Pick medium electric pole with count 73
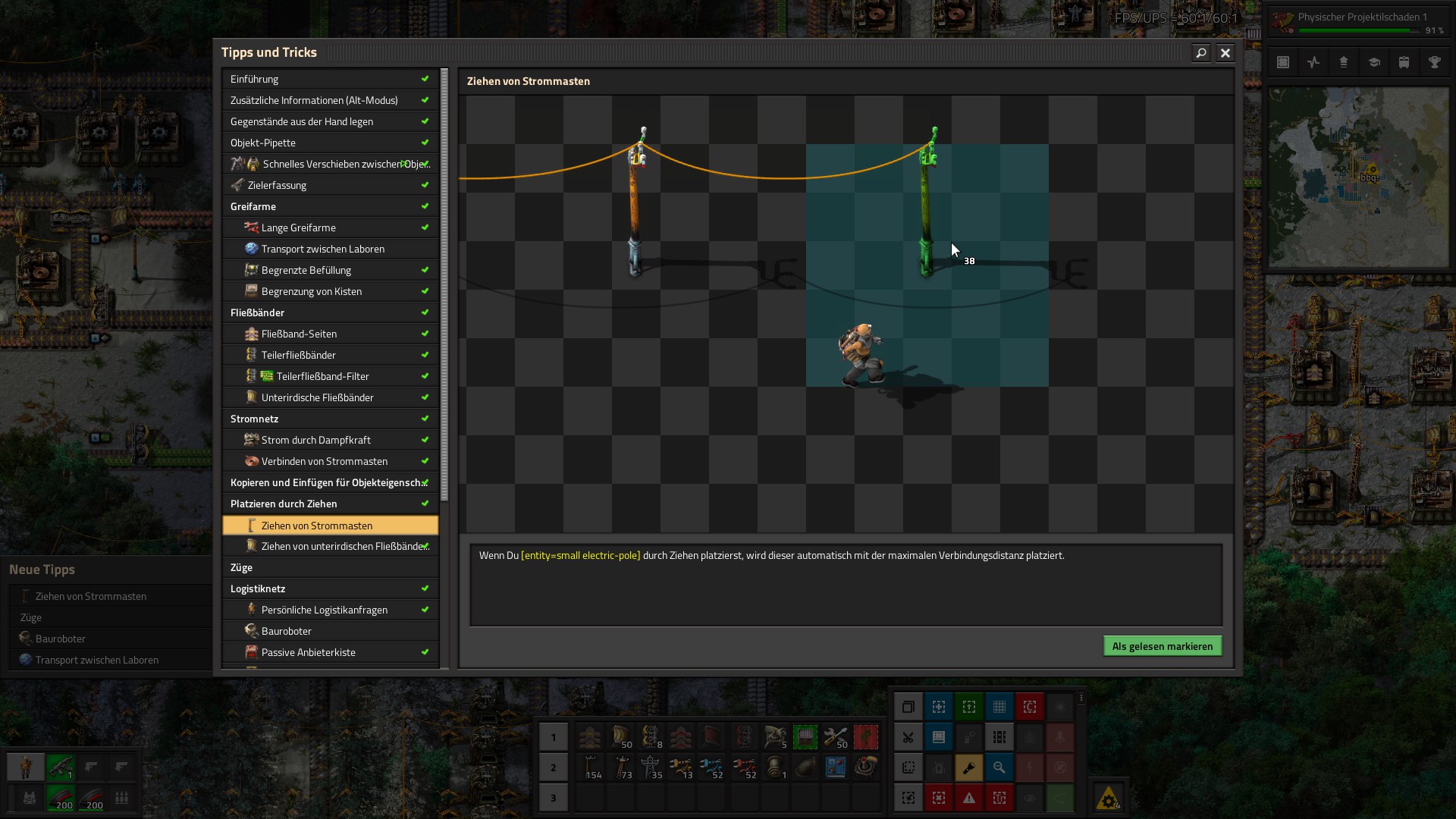Image resolution: width=1456 pixels, height=819 pixels. 620,767
